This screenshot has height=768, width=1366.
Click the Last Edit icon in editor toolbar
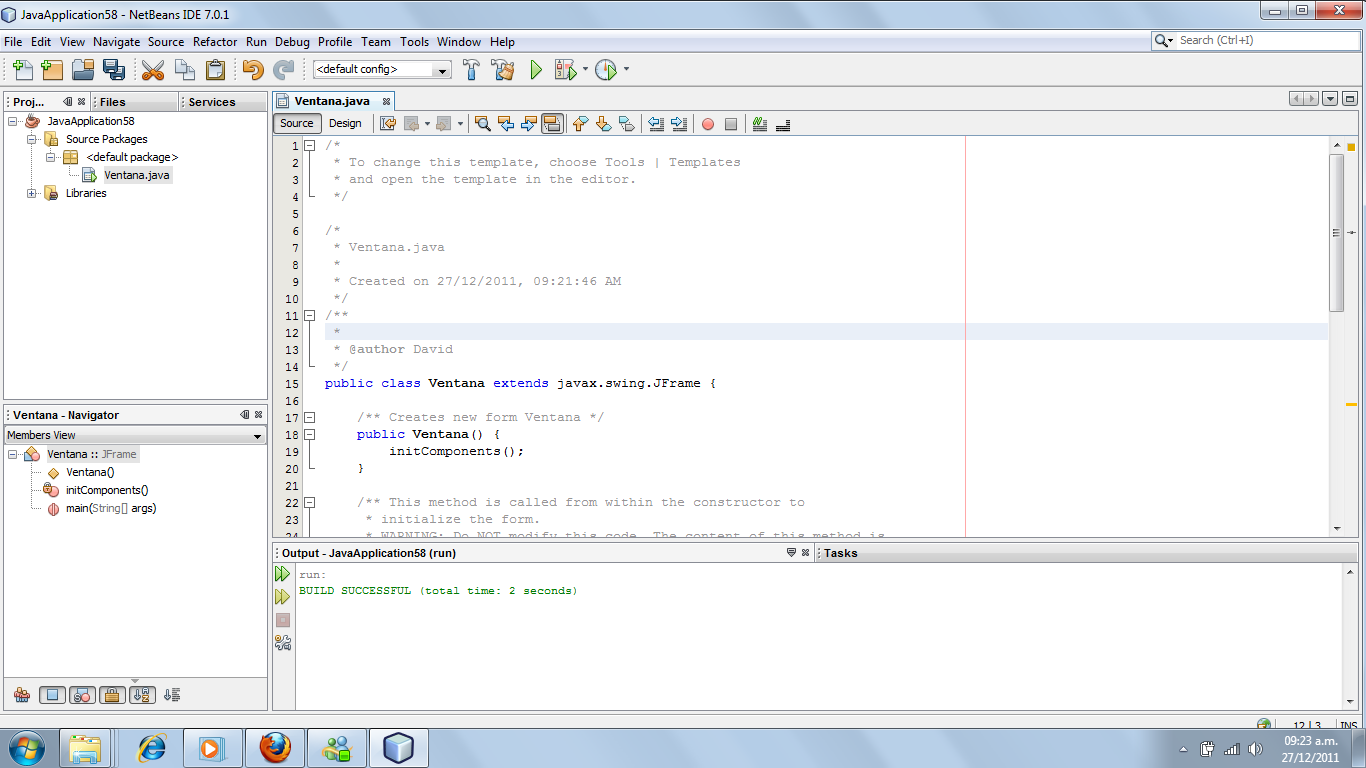click(388, 124)
